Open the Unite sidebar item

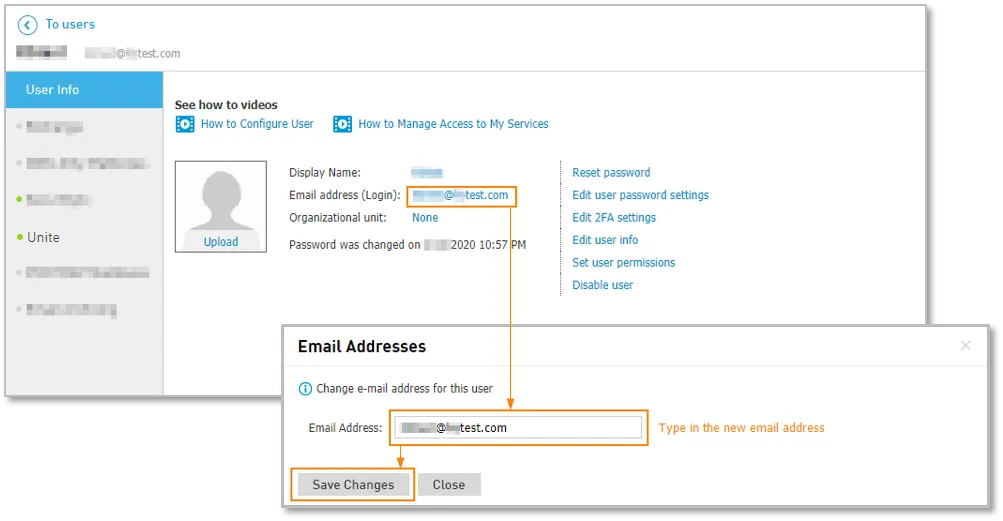click(43, 237)
